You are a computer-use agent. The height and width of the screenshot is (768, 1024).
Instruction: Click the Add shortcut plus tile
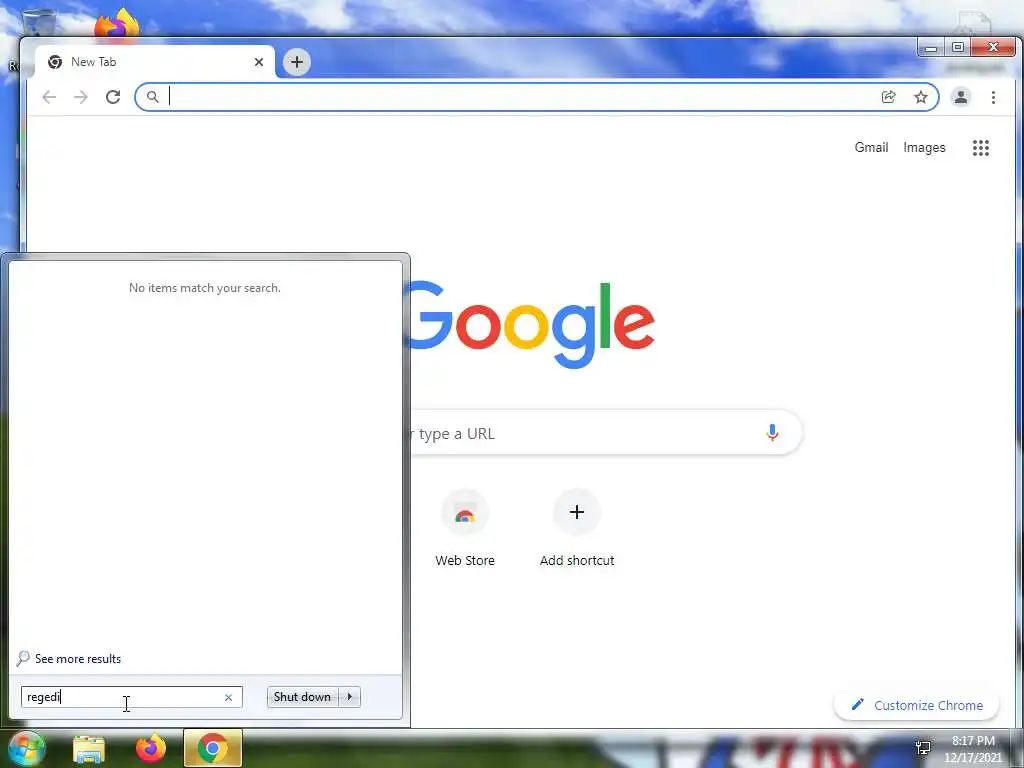pyautogui.click(x=577, y=528)
